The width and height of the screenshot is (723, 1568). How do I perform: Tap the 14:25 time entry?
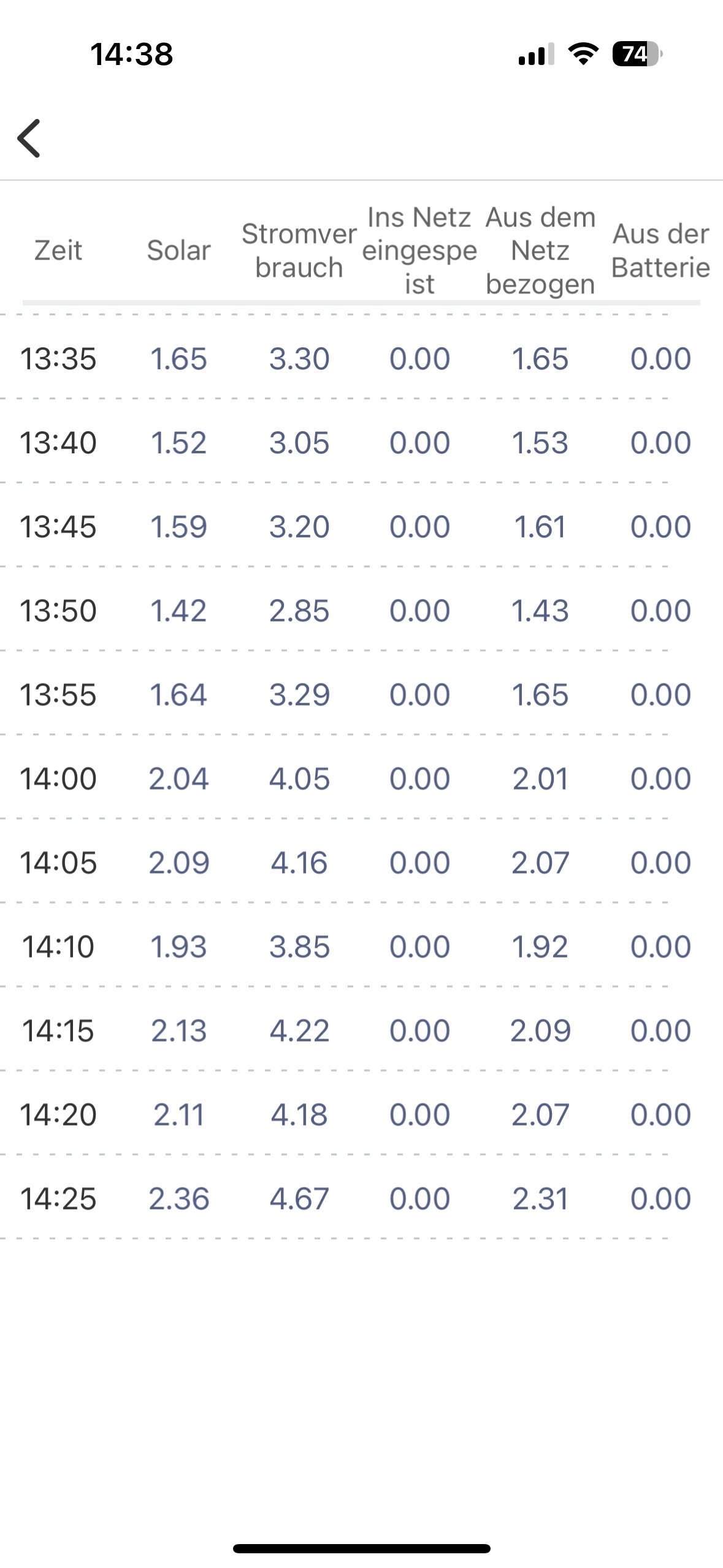(58, 1199)
